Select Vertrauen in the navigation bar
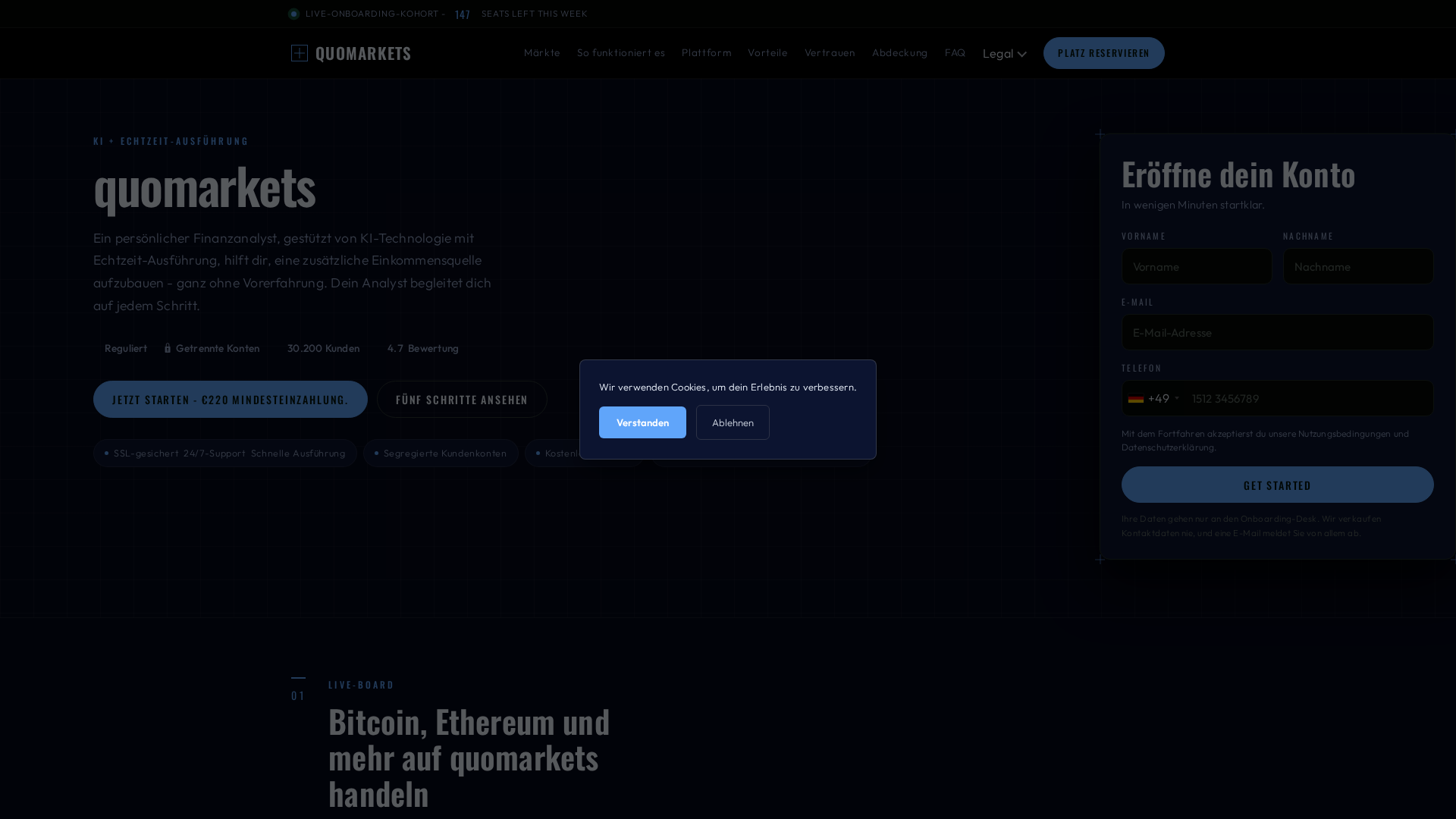 pyautogui.click(x=830, y=53)
